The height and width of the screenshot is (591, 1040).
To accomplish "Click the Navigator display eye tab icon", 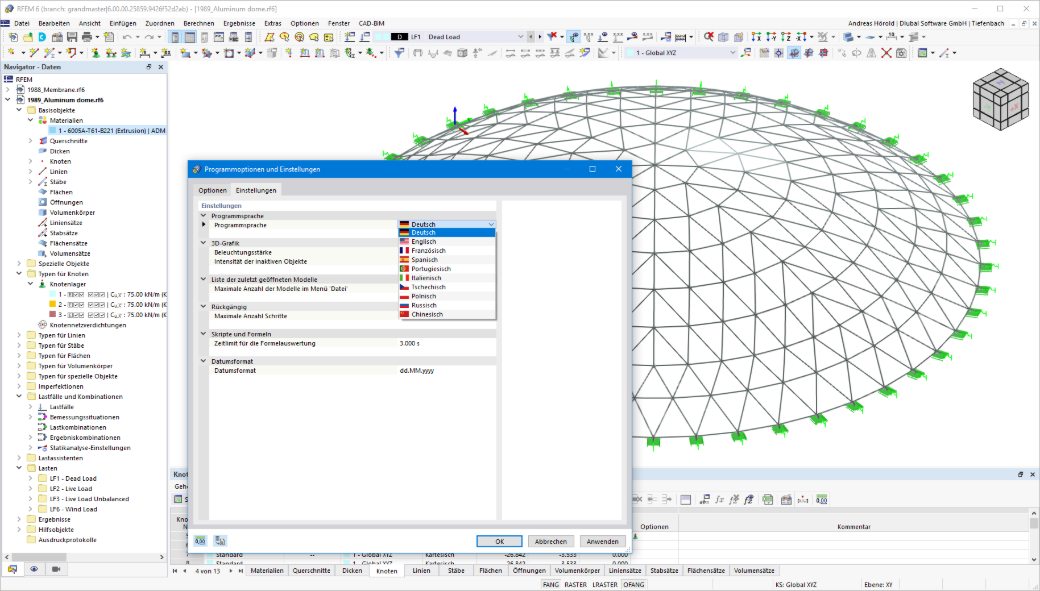I will point(34,569).
